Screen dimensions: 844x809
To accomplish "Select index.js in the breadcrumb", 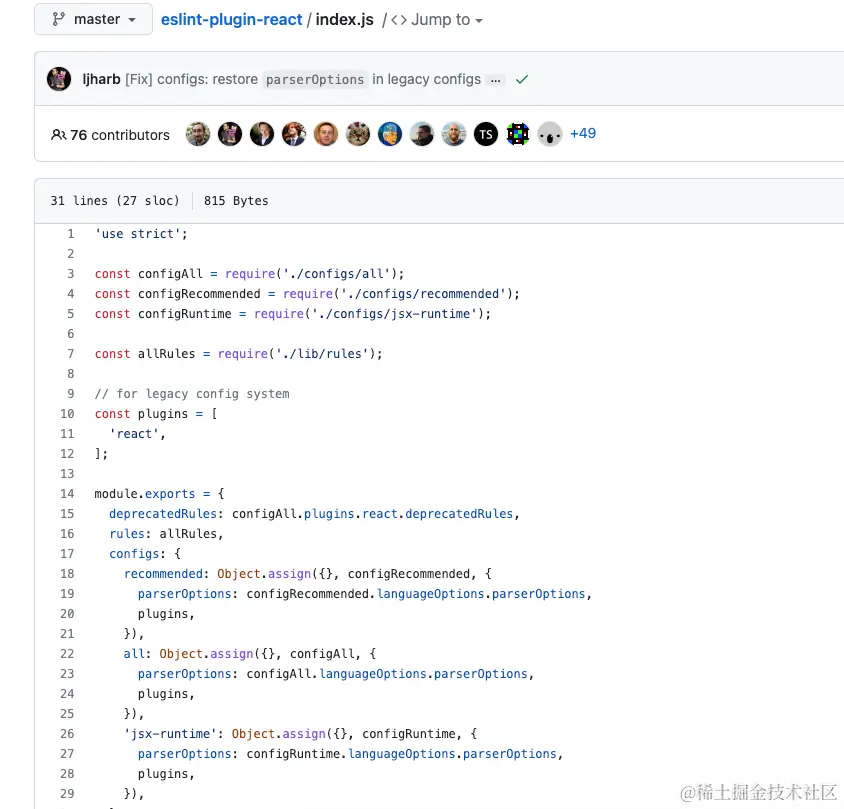I will [344, 19].
